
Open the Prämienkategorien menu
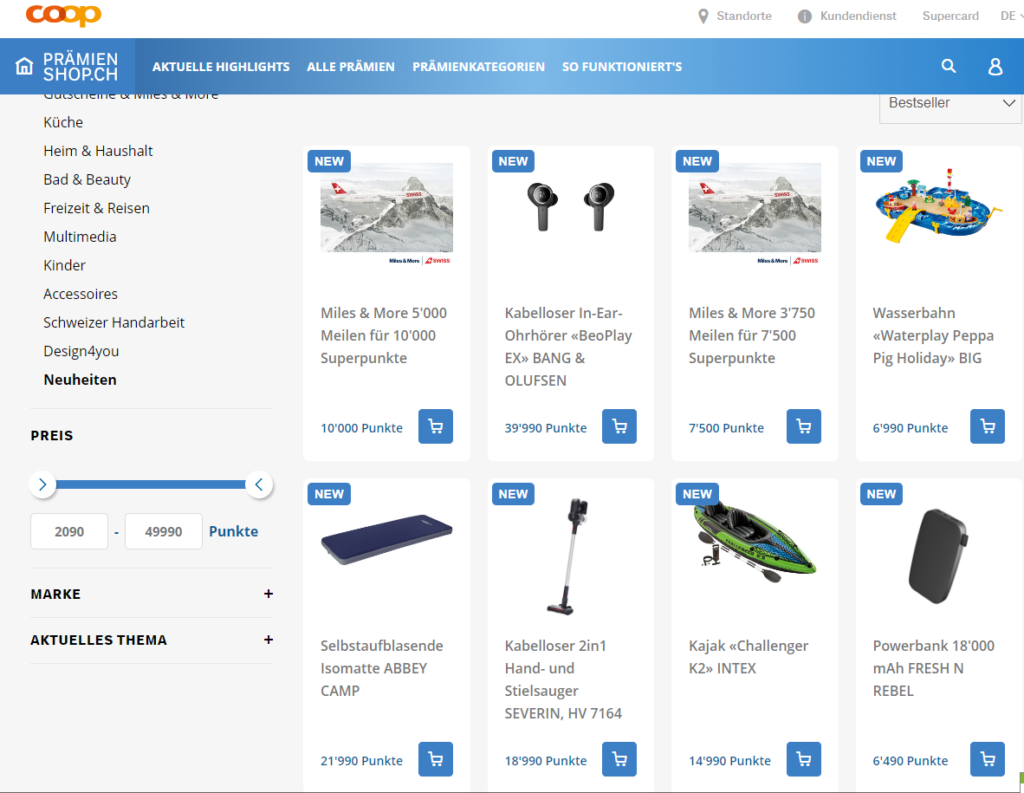(x=478, y=67)
